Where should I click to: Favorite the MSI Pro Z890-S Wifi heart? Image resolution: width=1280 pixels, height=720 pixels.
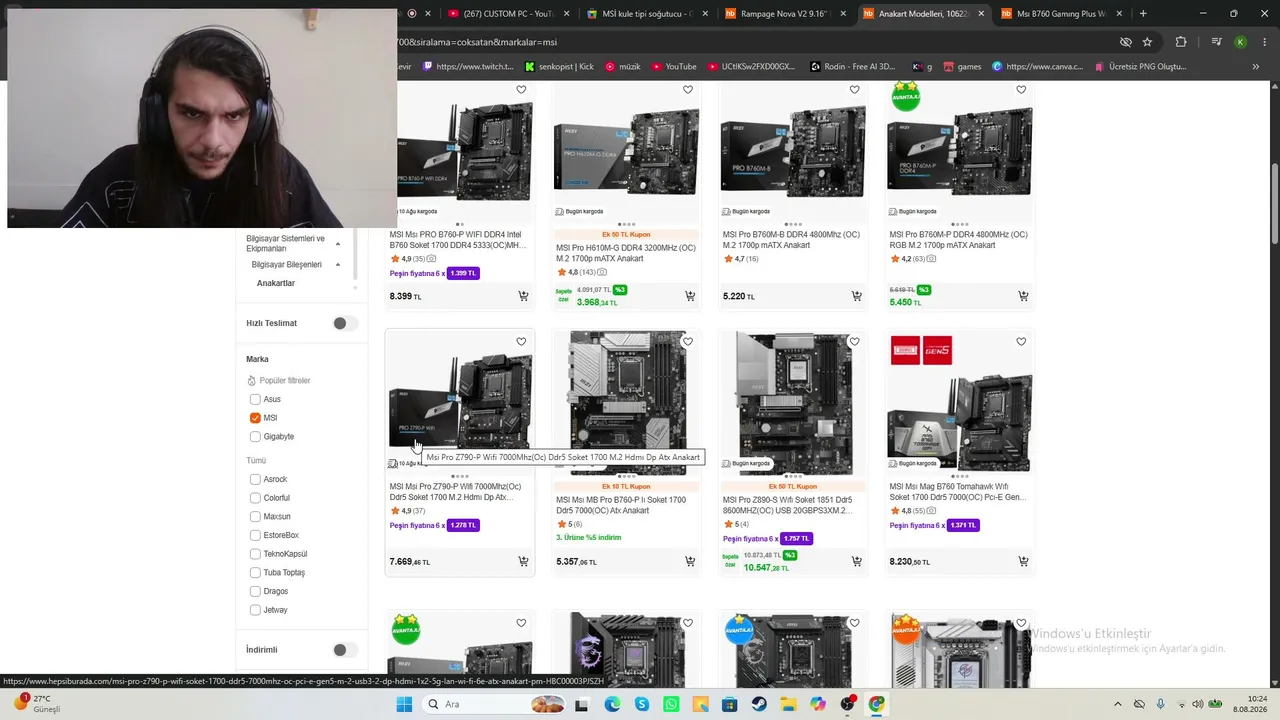click(854, 342)
